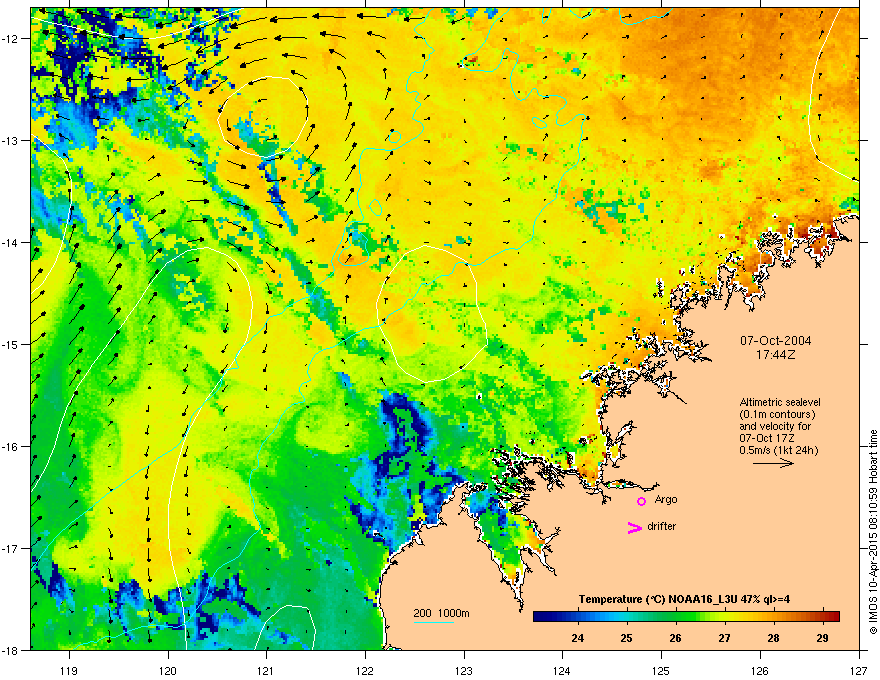
Task: Click the longitude axis label 127
Action: (x=859, y=670)
